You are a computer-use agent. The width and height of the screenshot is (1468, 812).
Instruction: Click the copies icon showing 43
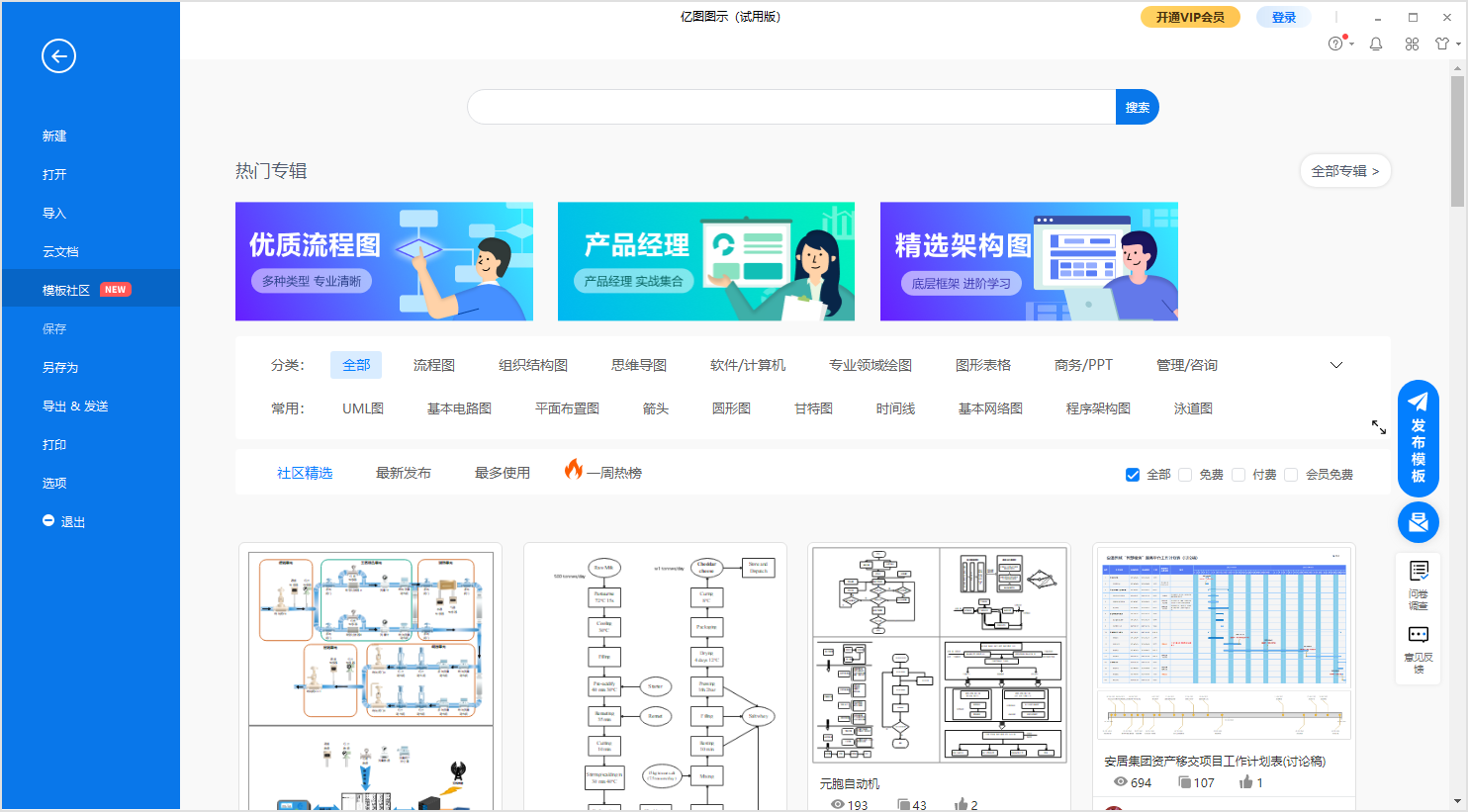(903, 804)
